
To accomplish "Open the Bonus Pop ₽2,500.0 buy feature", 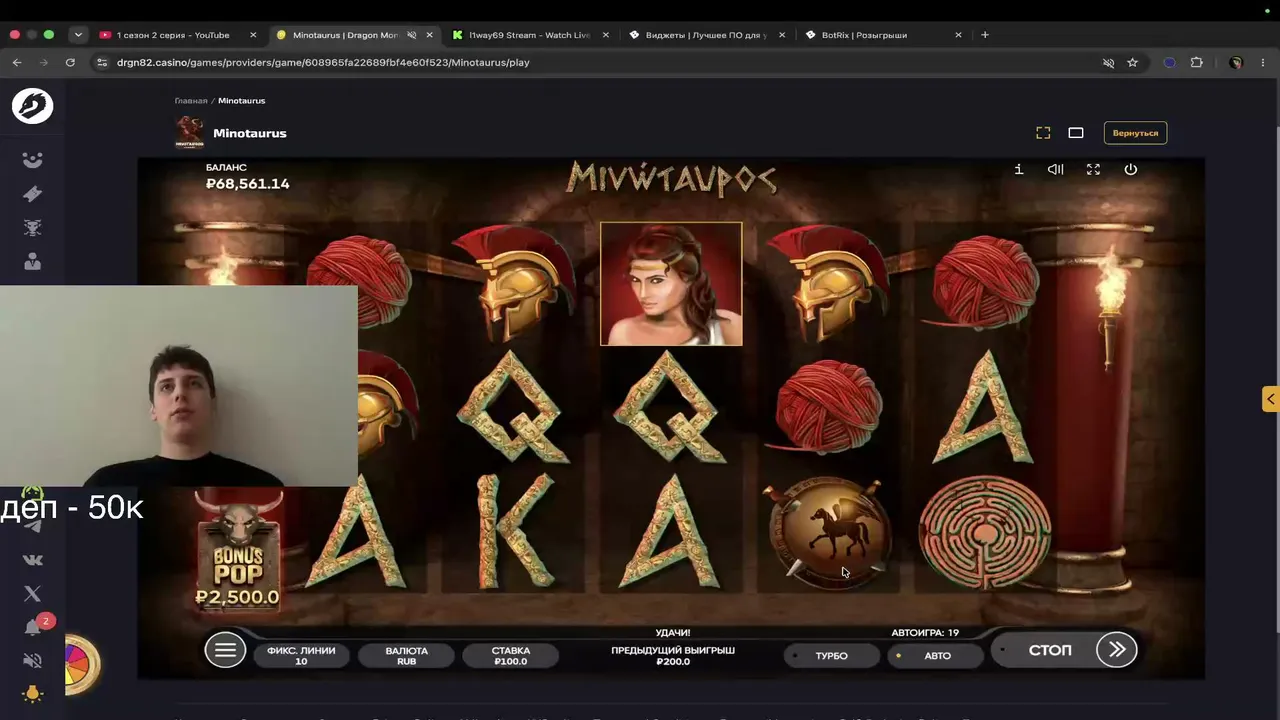I will 238,552.
